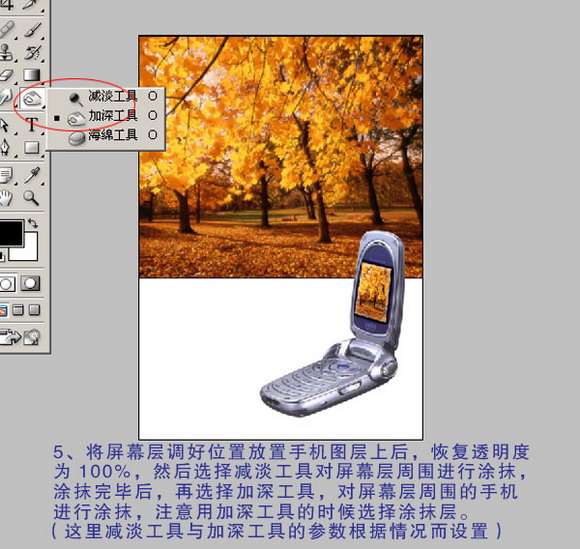This screenshot has width=580, height=549.
Task: Open the black foreground color swatch
Action: tap(11, 233)
